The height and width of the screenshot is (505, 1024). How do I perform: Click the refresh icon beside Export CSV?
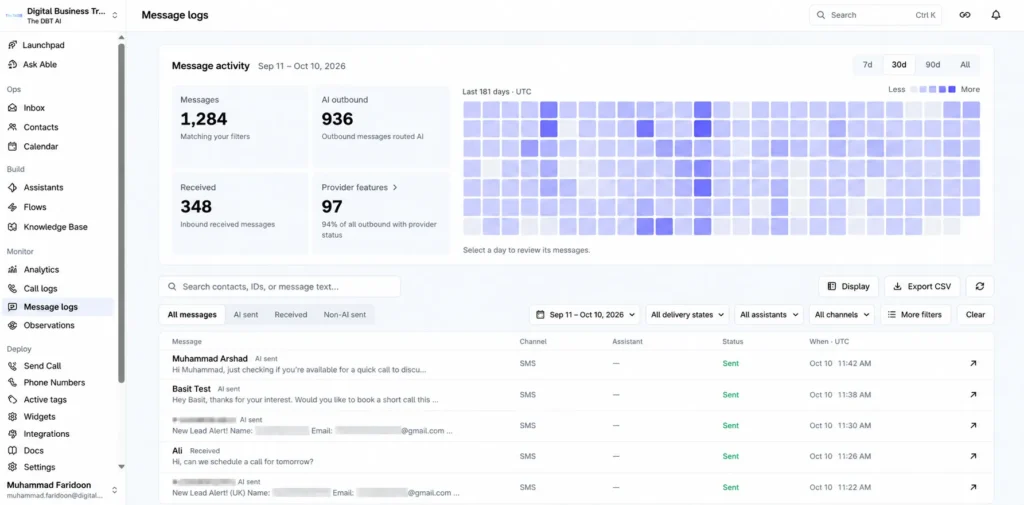(x=980, y=286)
